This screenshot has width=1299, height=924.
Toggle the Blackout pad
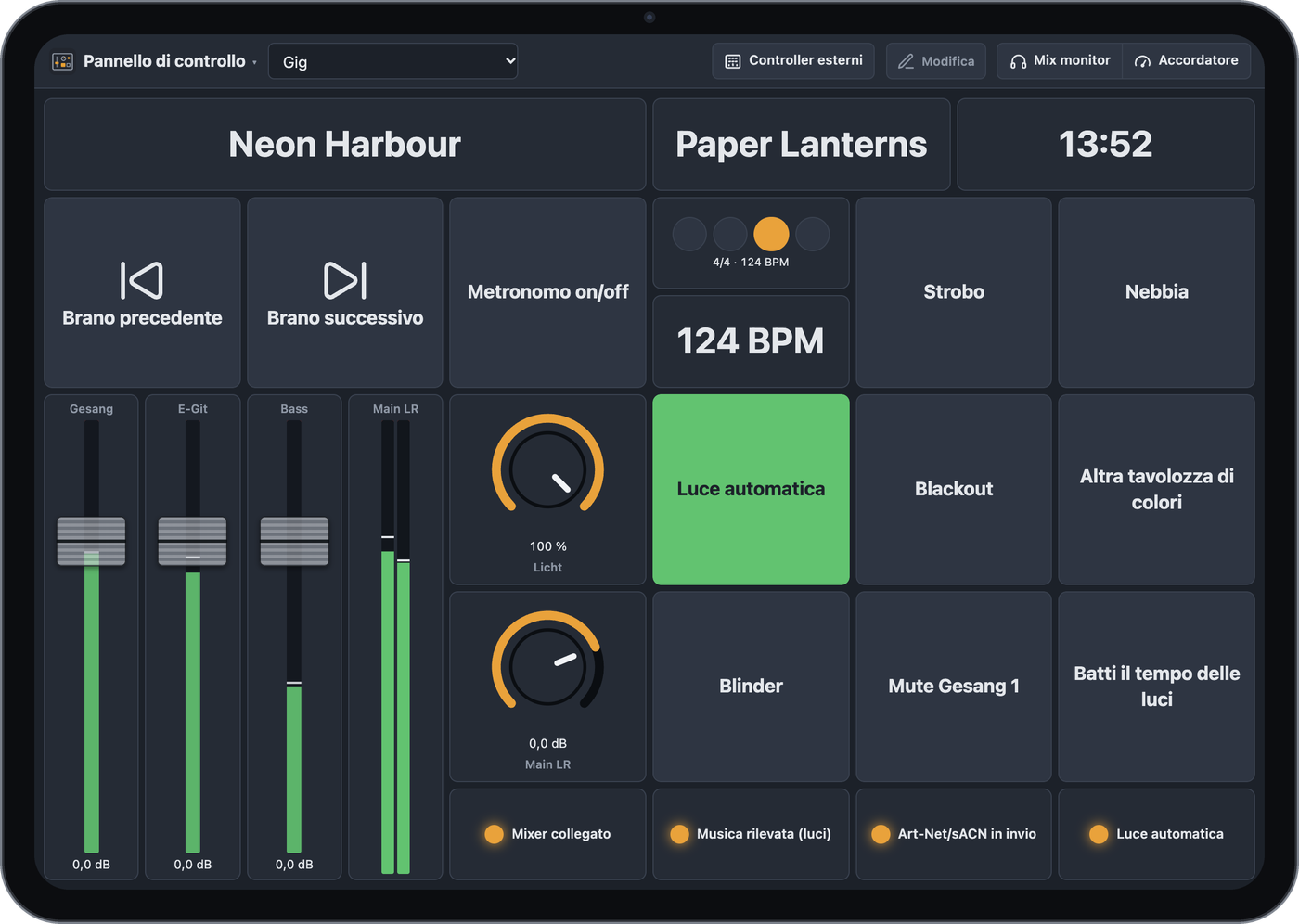[954, 490]
